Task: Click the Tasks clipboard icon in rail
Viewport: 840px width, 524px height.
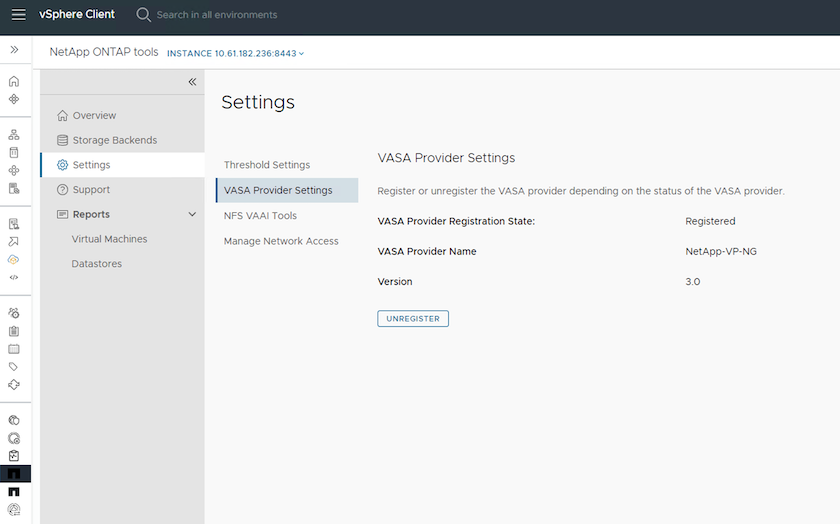Action: pos(14,331)
